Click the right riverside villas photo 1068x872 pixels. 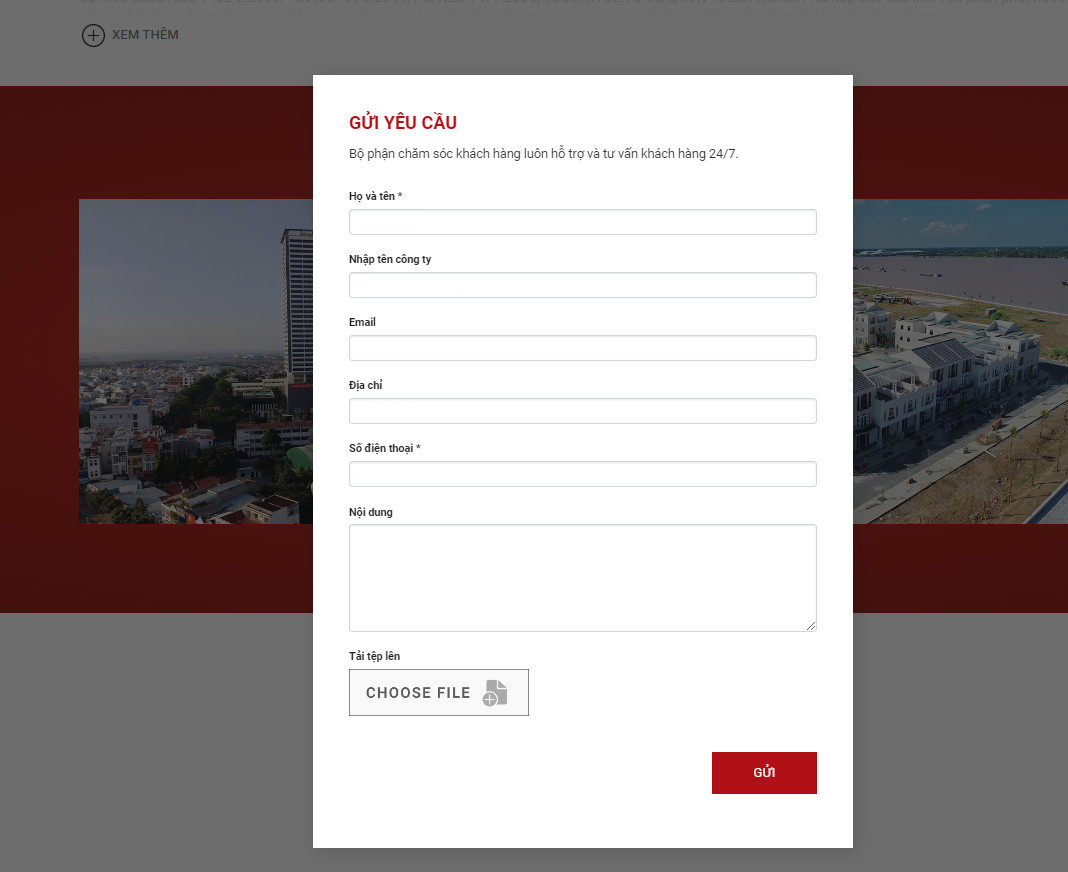(960, 361)
